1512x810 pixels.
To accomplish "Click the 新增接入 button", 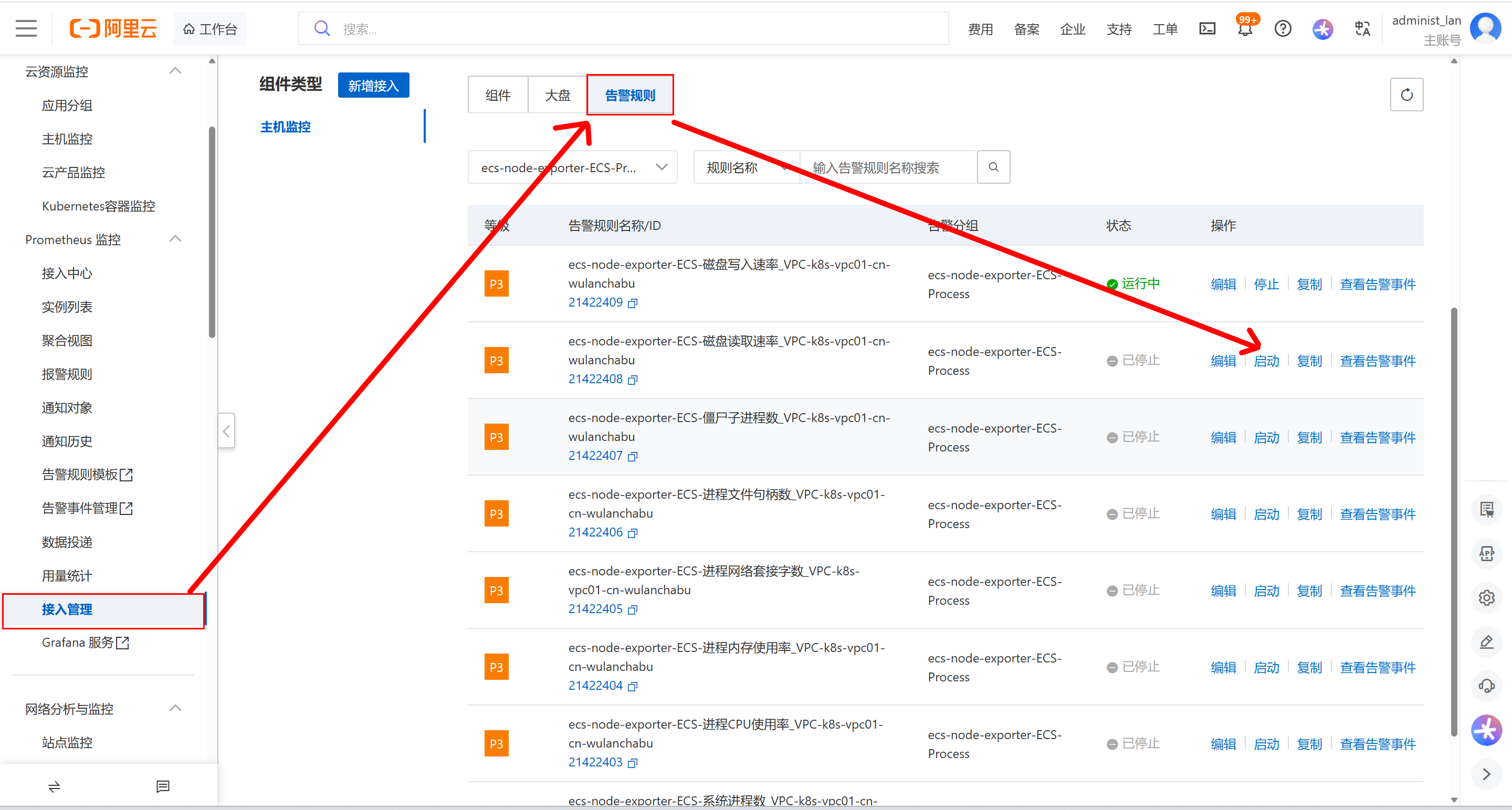I will point(373,86).
